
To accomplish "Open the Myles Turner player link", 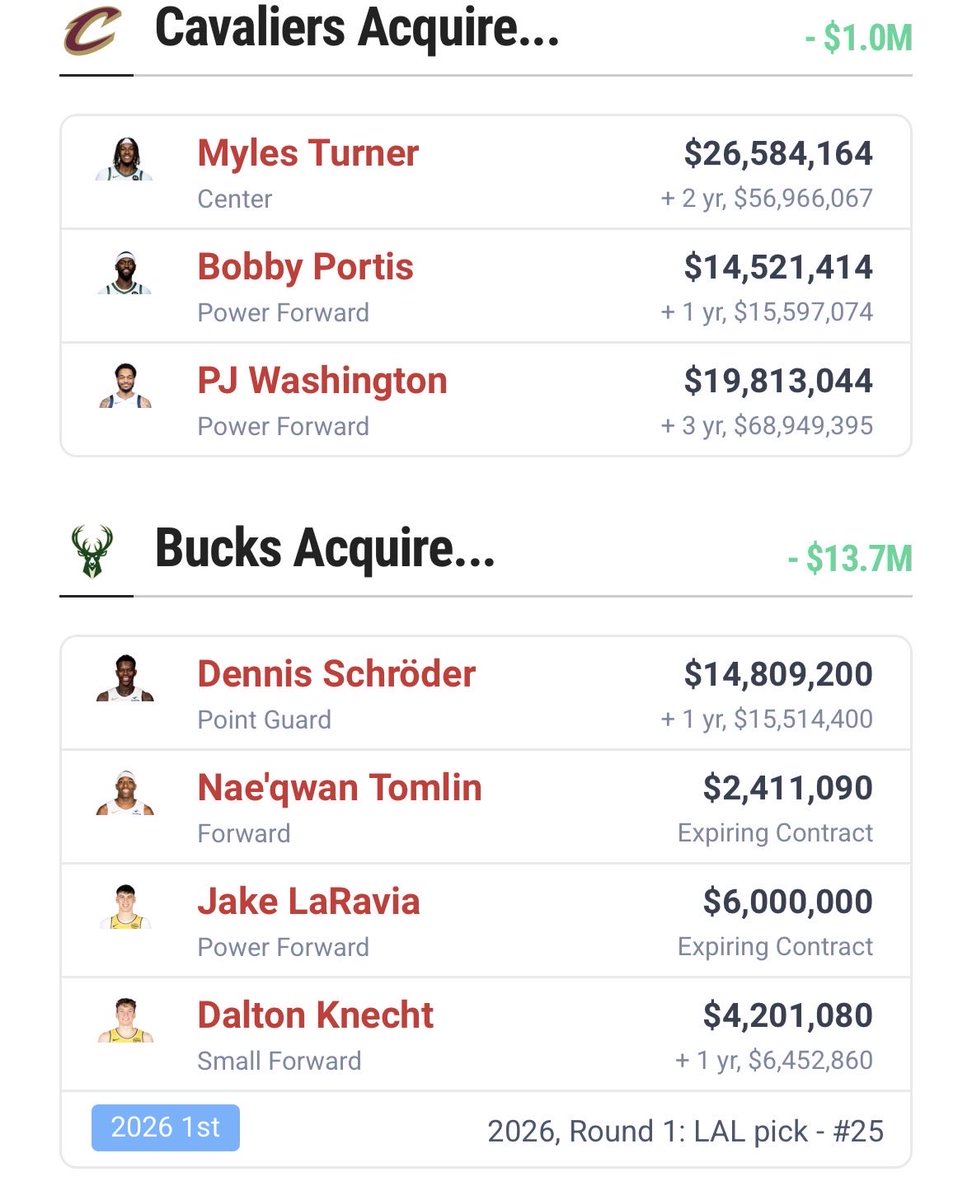I will [308, 153].
